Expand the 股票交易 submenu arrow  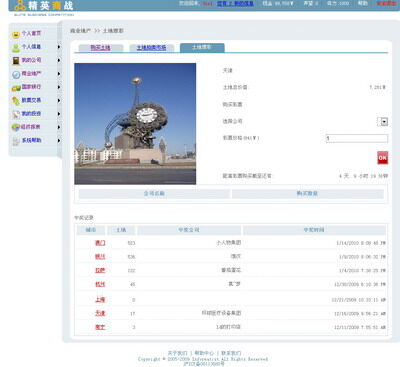tap(59, 100)
